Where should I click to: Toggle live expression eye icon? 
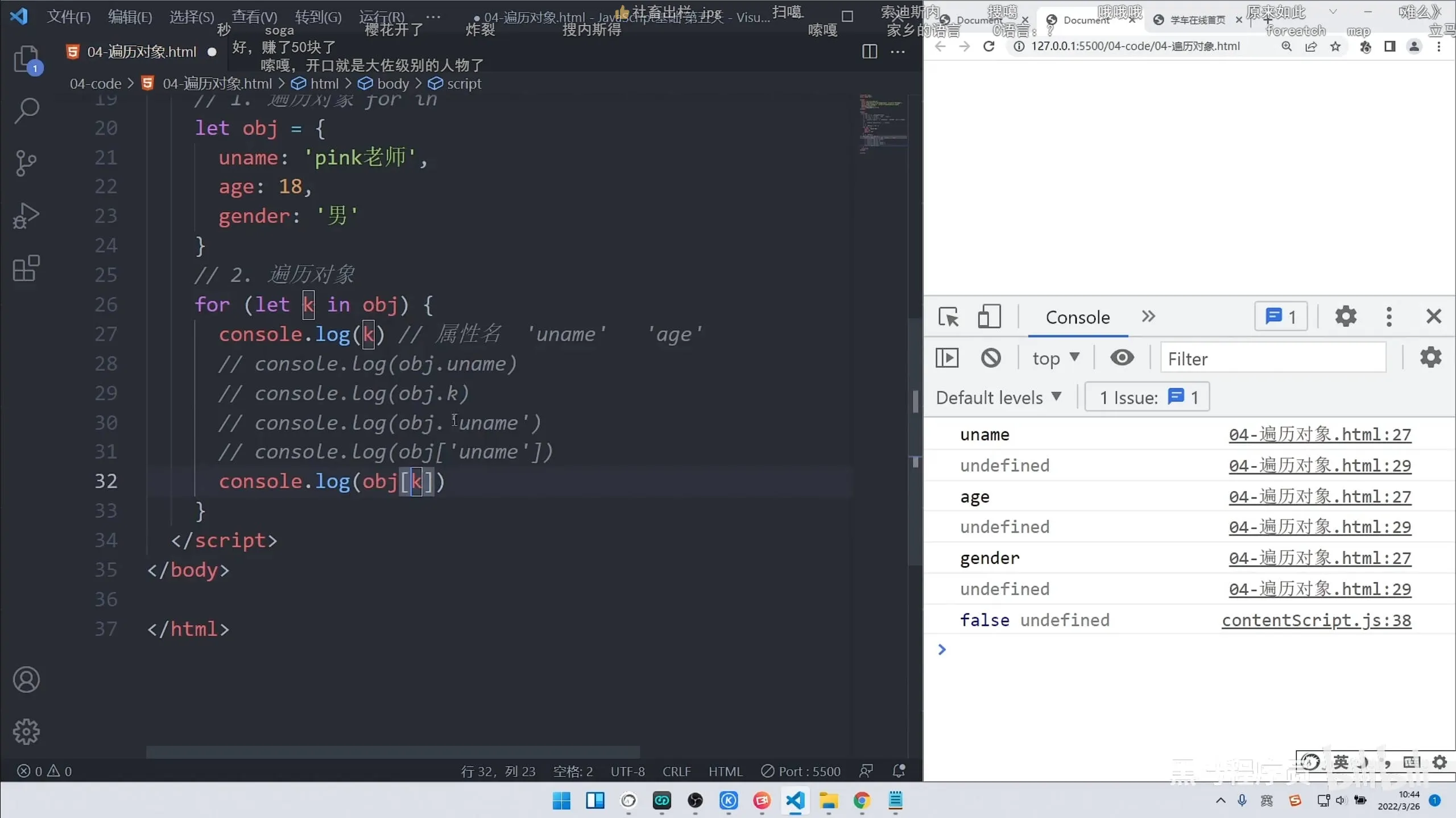pyautogui.click(x=1122, y=358)
